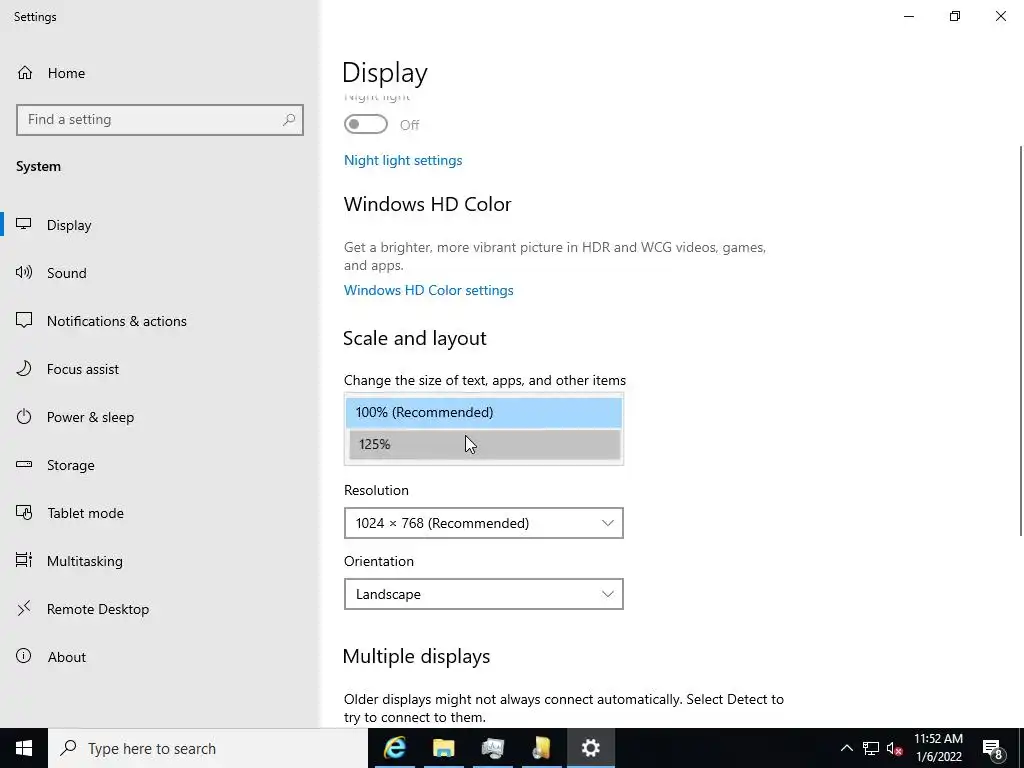
Task: Toggle the Night light switch
Action: (366, 124)
